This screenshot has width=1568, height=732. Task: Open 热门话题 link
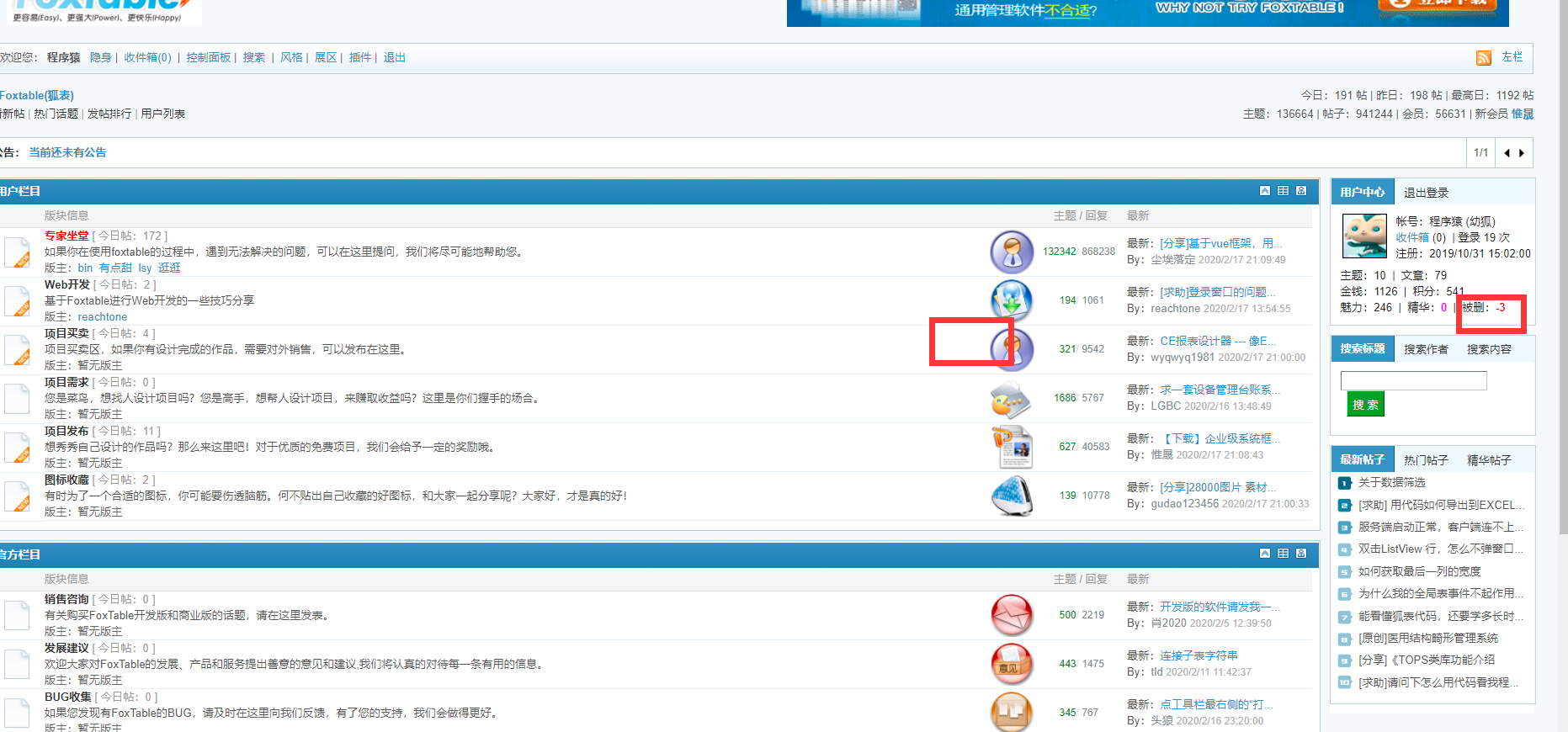tap(56, 114)
